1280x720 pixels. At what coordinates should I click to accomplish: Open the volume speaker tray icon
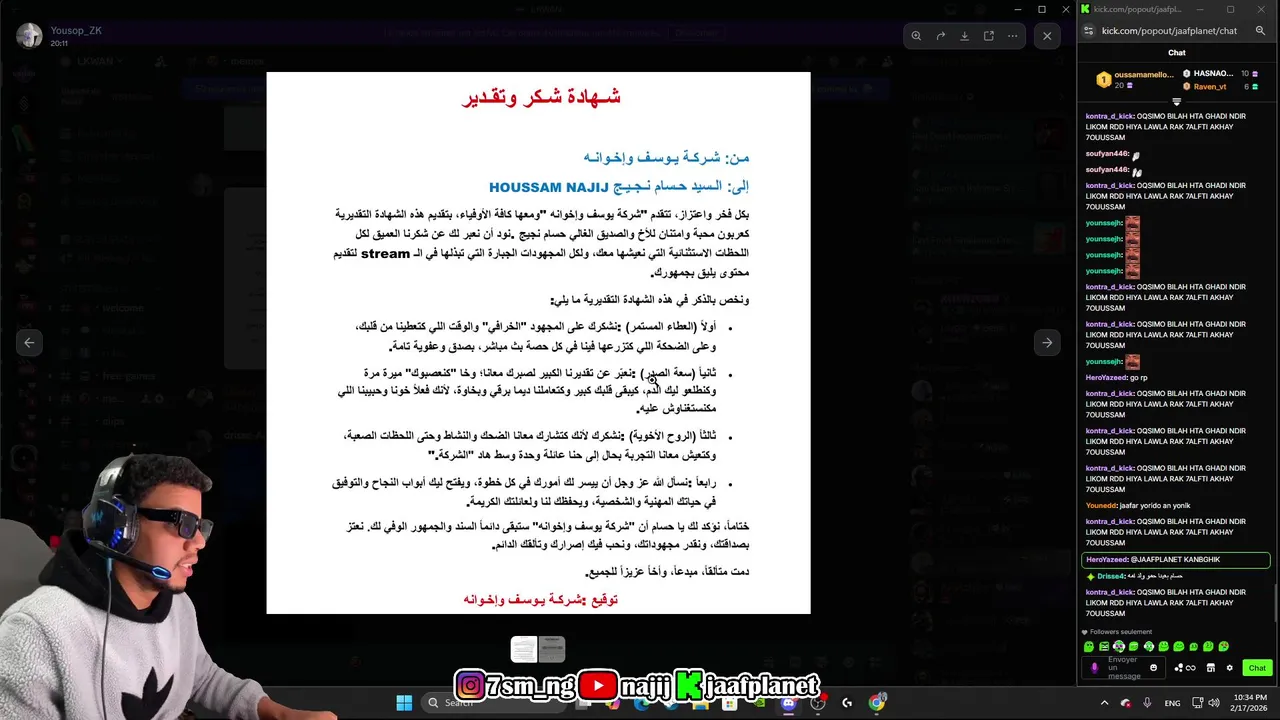pos(1214,703)
